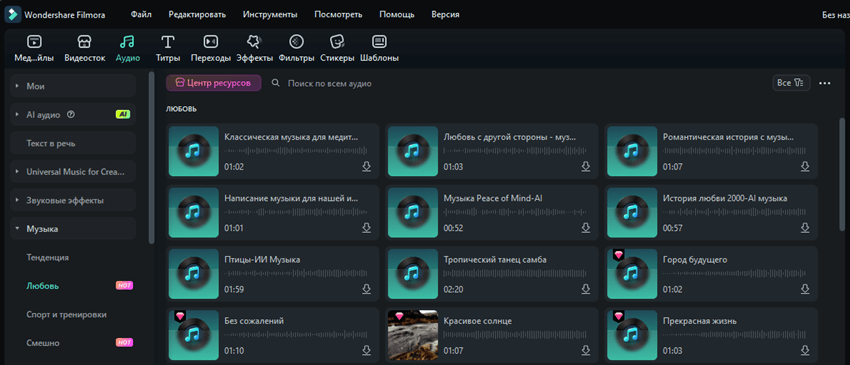Open the Видеосток tab
Image resolution: width=850 pixels, height=365 pixels.
click(x=85, y=48)
